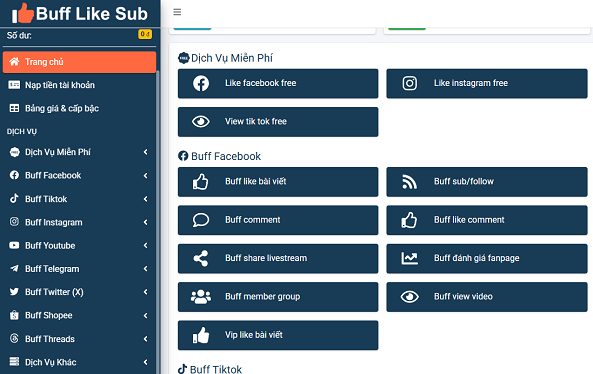Click the speech bubble icon on Buff comment
The height and width of the screenshot is (374, 593).
[201, 220]
